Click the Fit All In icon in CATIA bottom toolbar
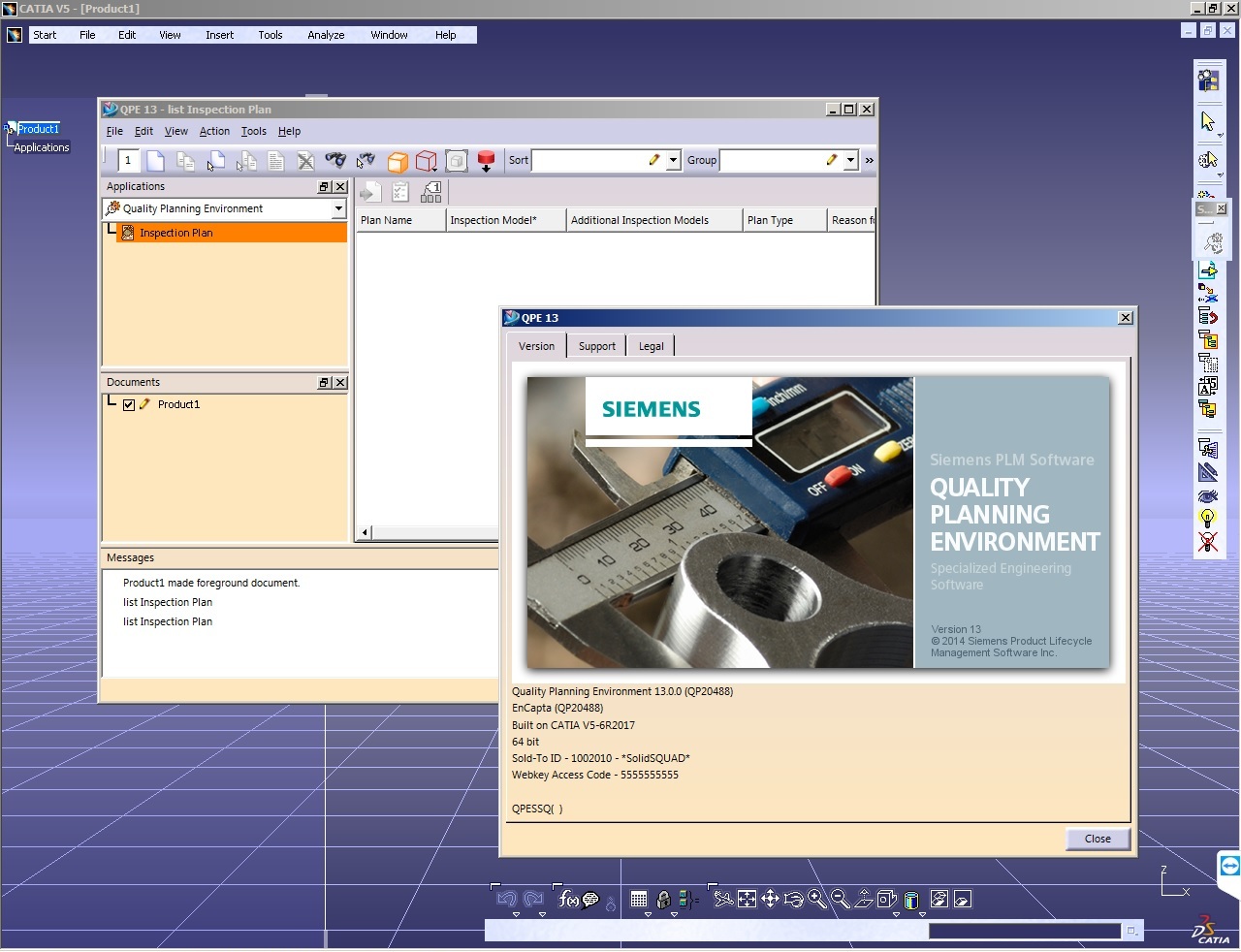The width and height of the screenshot is (1241, 952). pyautogui.click(x=747, y=899)
